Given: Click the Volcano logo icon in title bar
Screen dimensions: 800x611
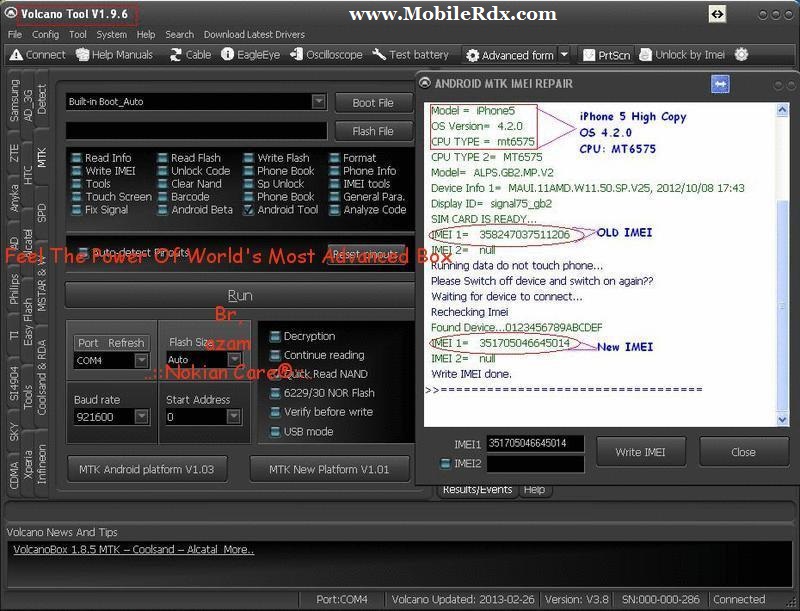Looking at the screenshot, I should [10, 14].
